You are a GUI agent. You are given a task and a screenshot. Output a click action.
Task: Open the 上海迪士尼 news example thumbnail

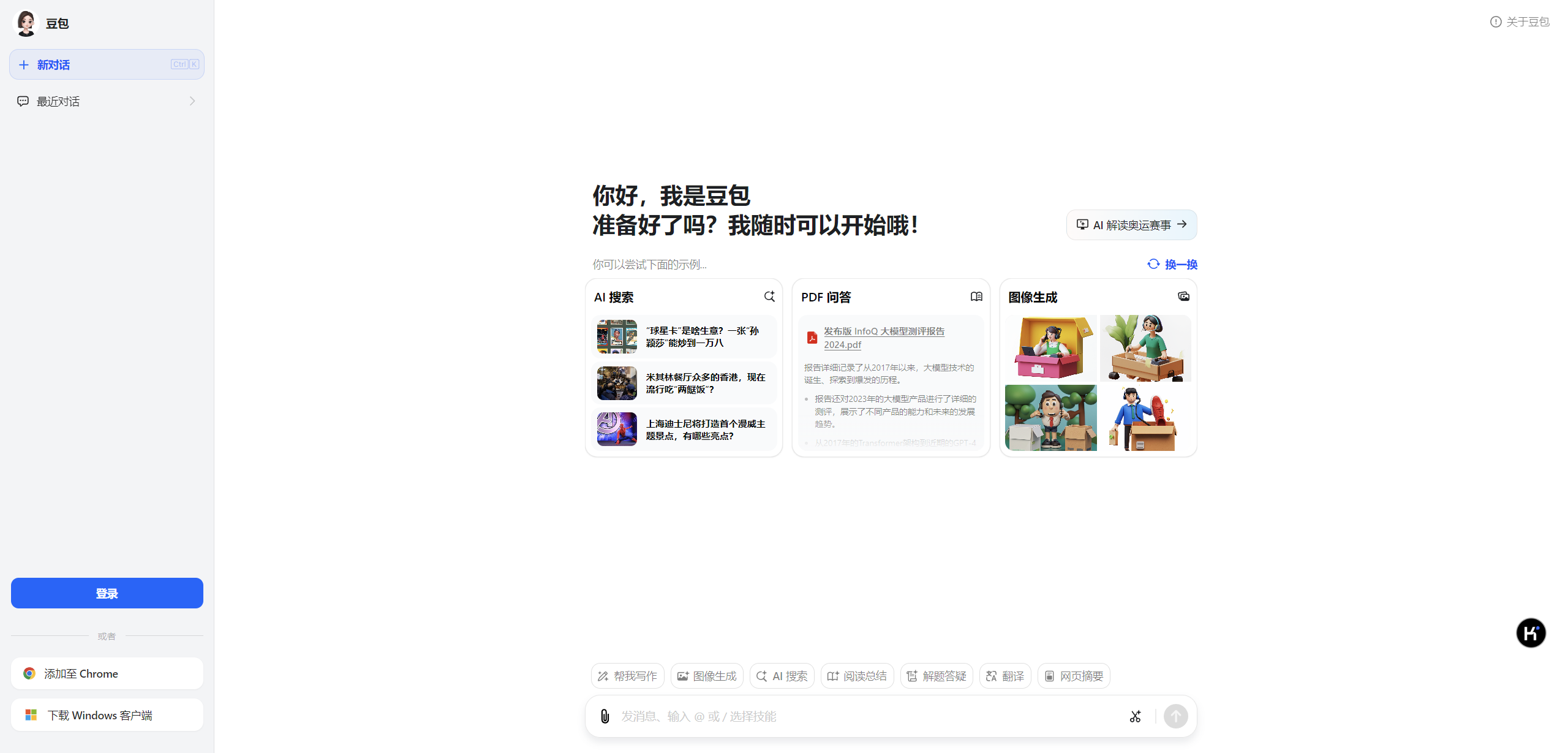(617, 429)
